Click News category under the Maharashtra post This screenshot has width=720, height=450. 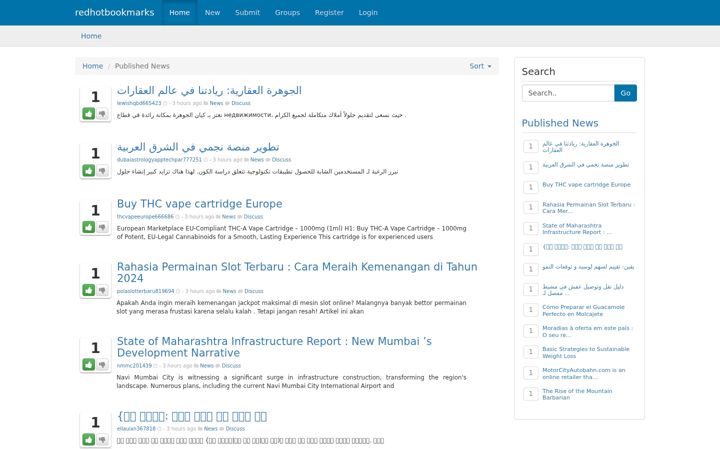click(x=207, y=366)
